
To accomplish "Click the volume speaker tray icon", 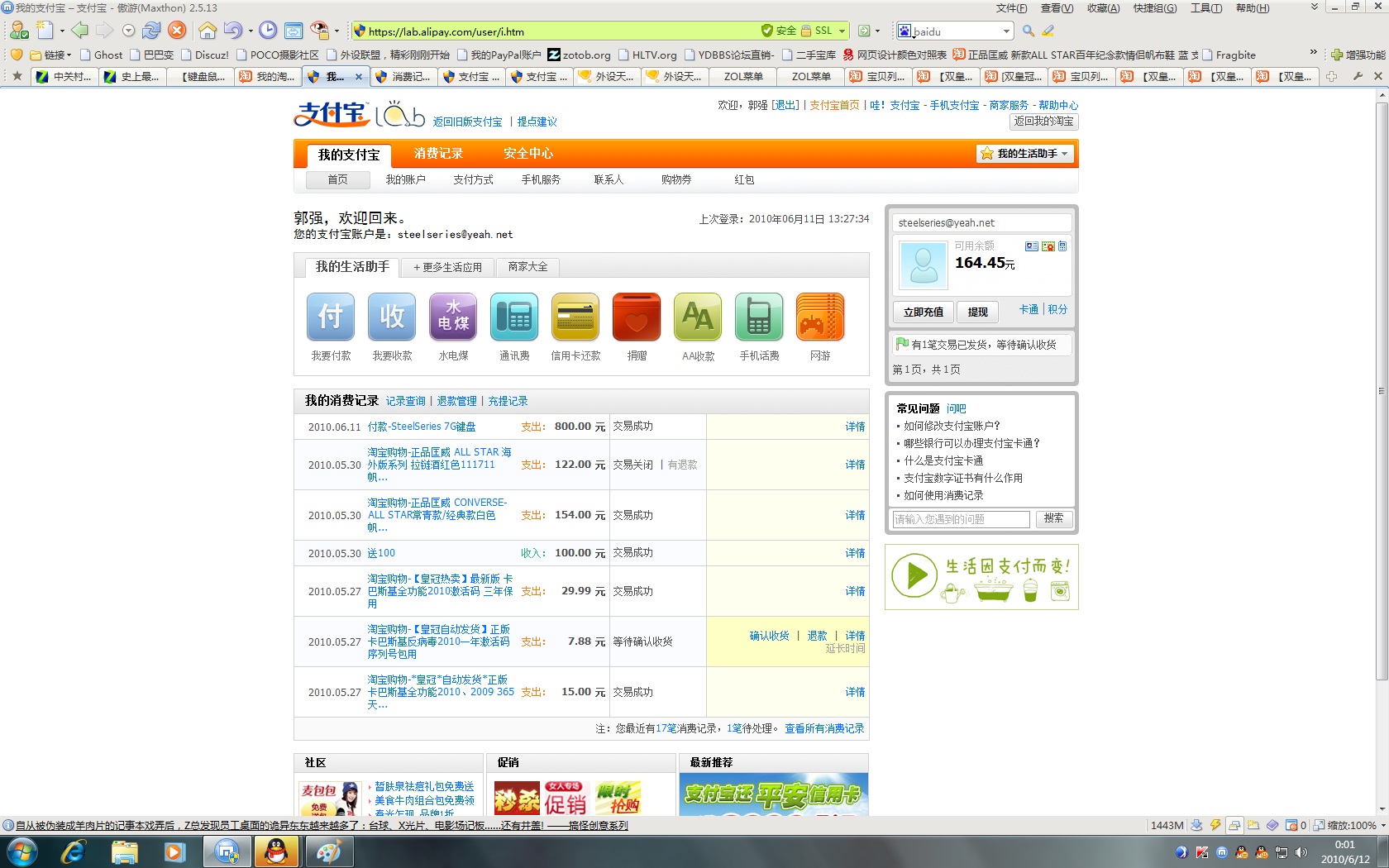I will (x=1301, y=852).
